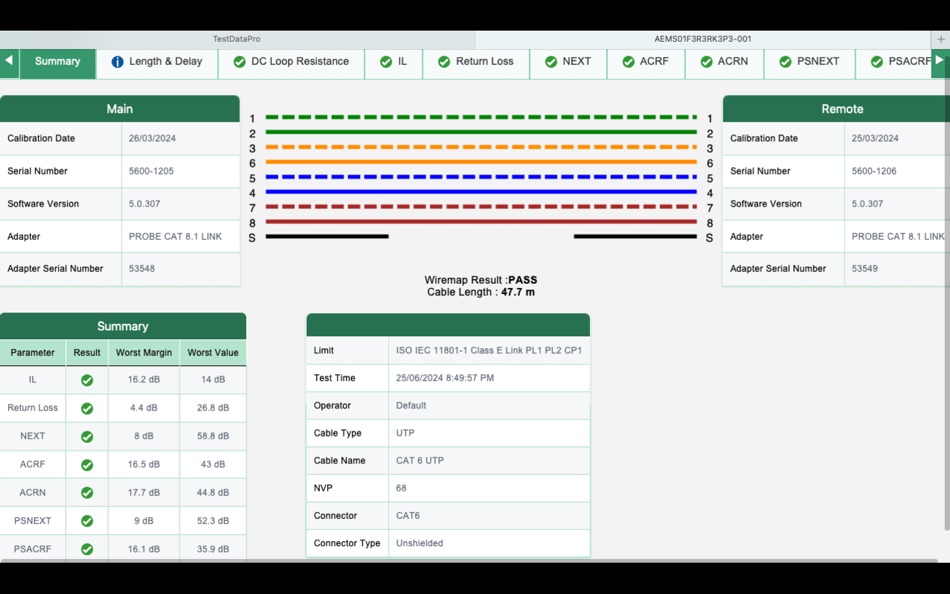Select the PSACRF tab
This screenshot has height=594, width=950.
tap(894, 63)
